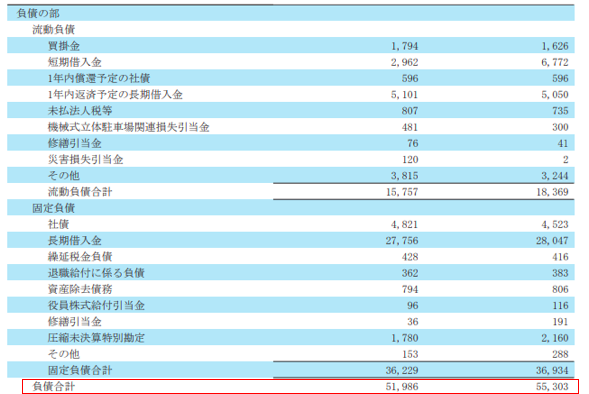Select 1年内返済予定の長期借入金 value 5,050
The height and width of the screenshot is (394, 589).
pos(554,95)
